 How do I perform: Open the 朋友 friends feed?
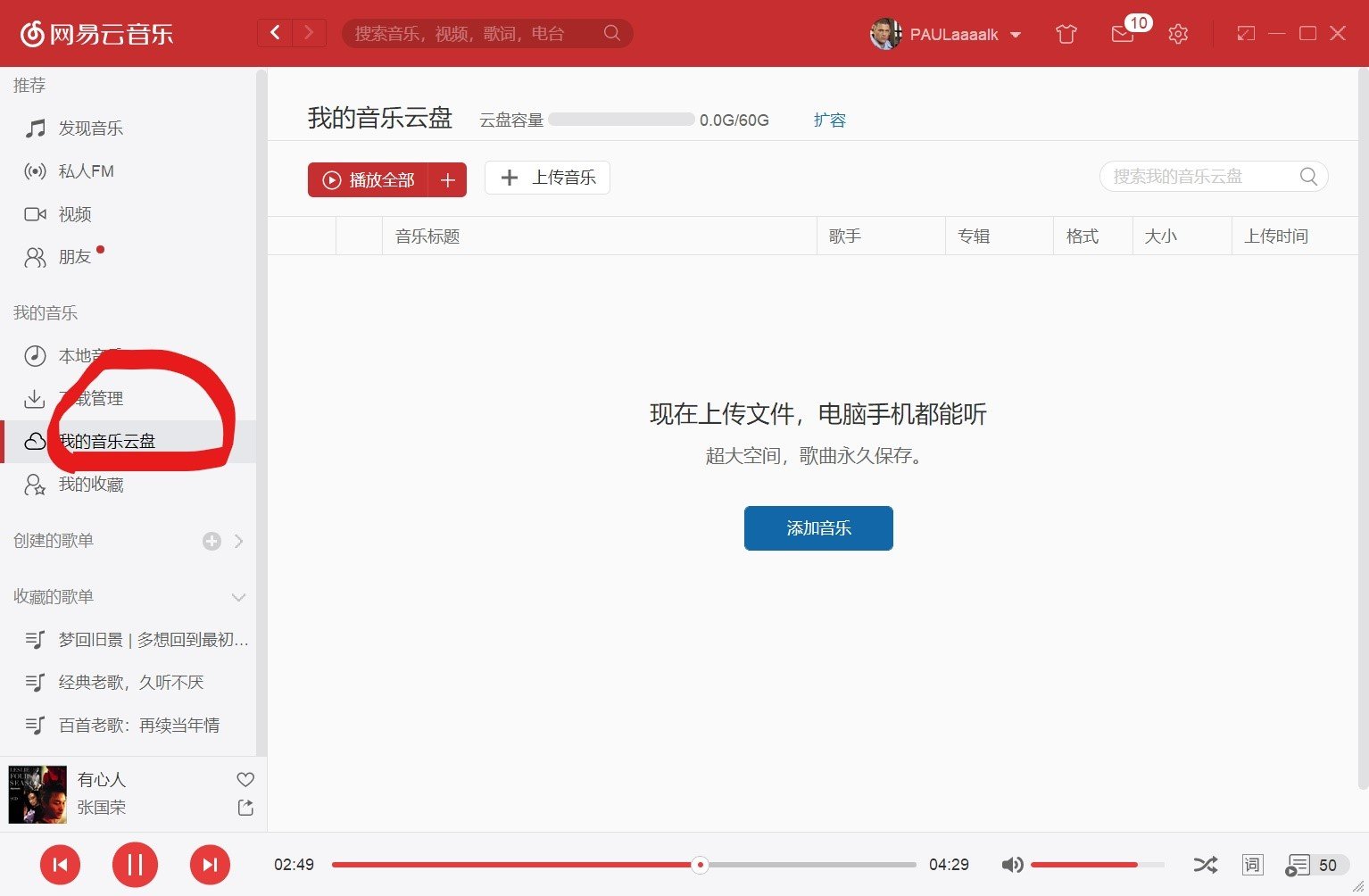point(75,256)
